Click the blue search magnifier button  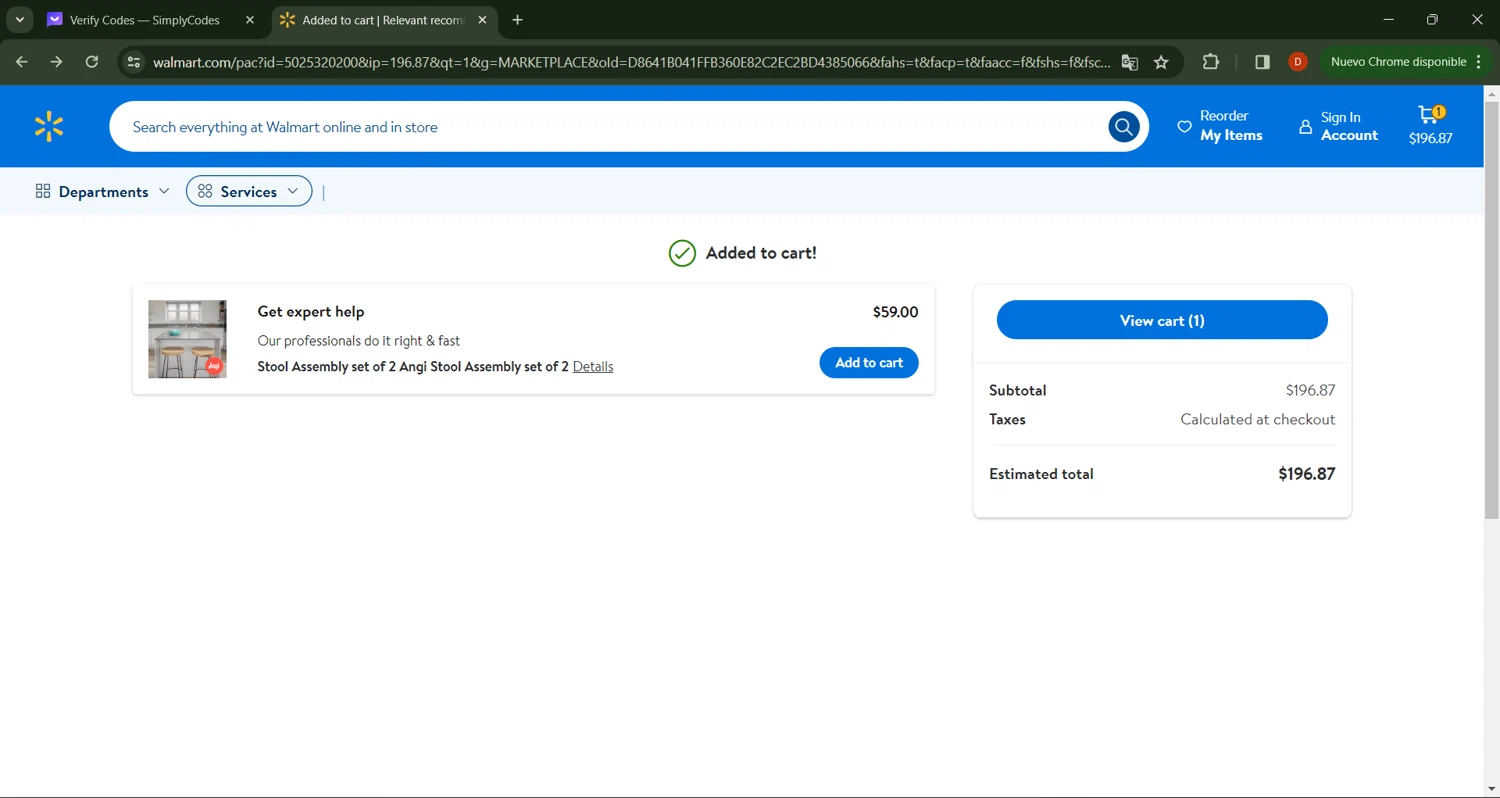tap(1123, 127)
